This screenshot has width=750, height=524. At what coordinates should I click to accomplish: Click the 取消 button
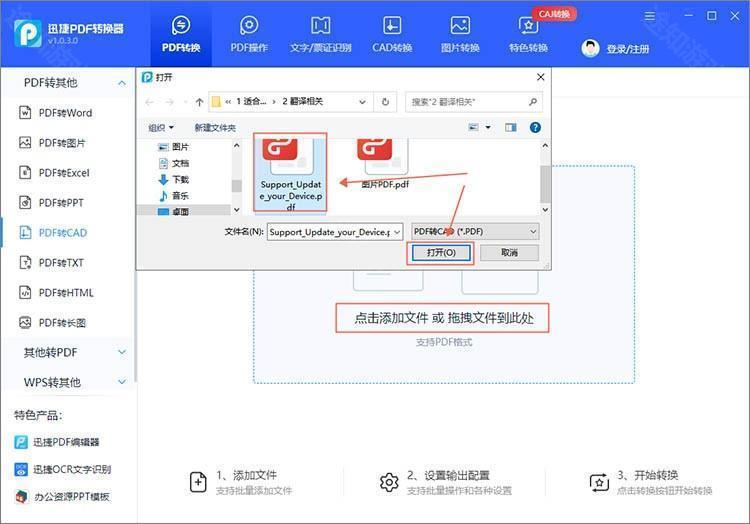pos(509,254)
